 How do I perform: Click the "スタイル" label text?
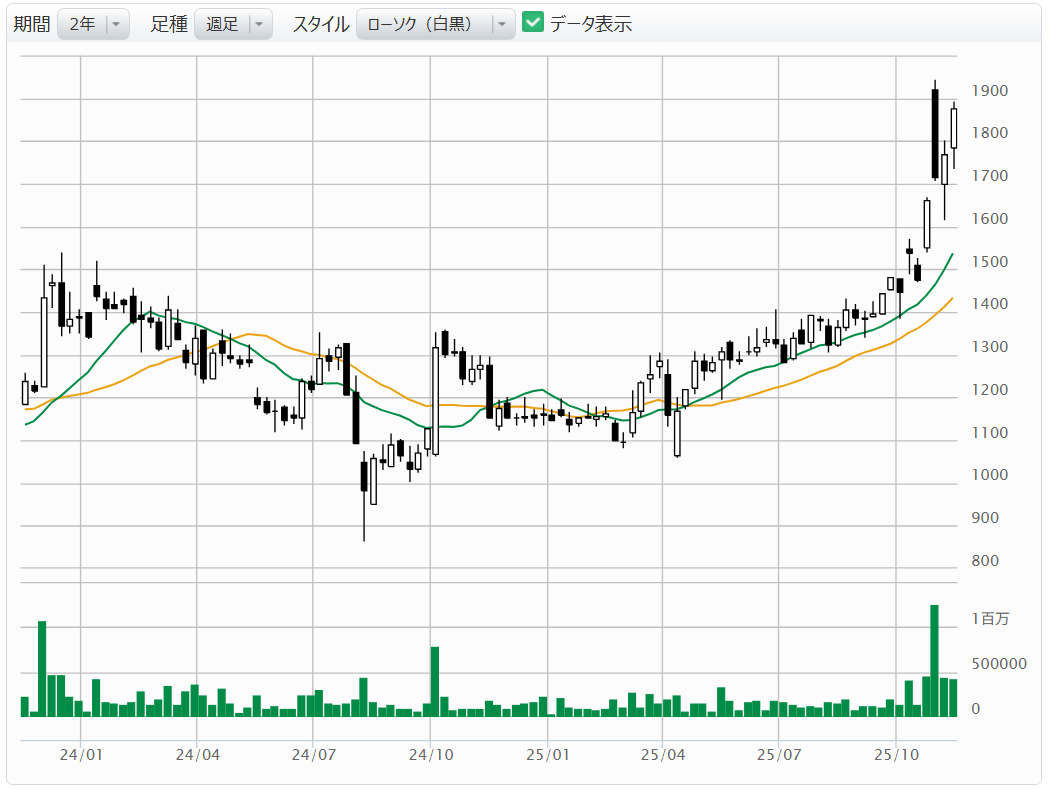pyautogui.click(x=321, y=24)
